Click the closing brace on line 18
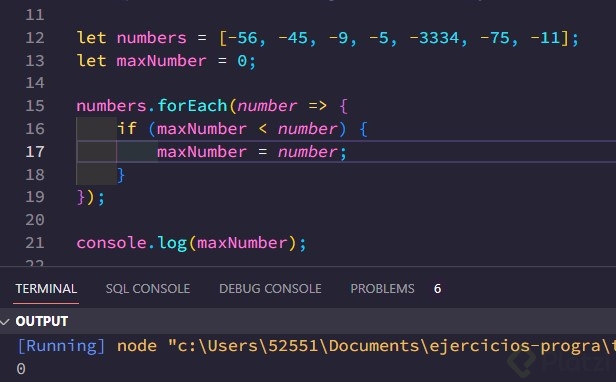 coord(121,175)
